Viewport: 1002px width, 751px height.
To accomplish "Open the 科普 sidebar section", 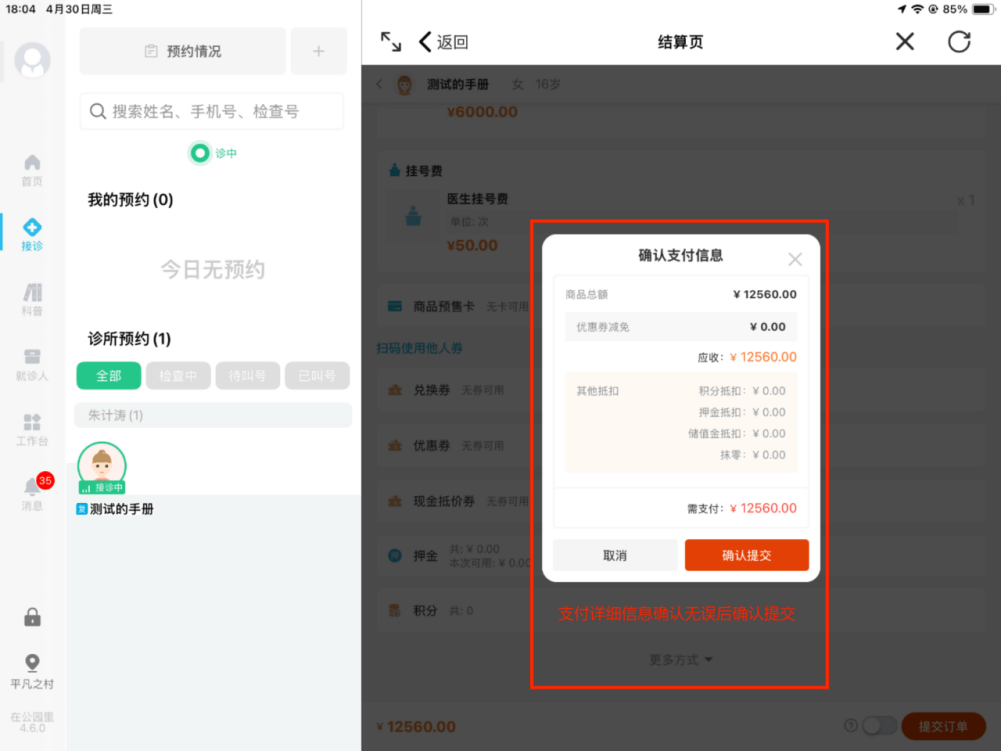I will [32, 299].
